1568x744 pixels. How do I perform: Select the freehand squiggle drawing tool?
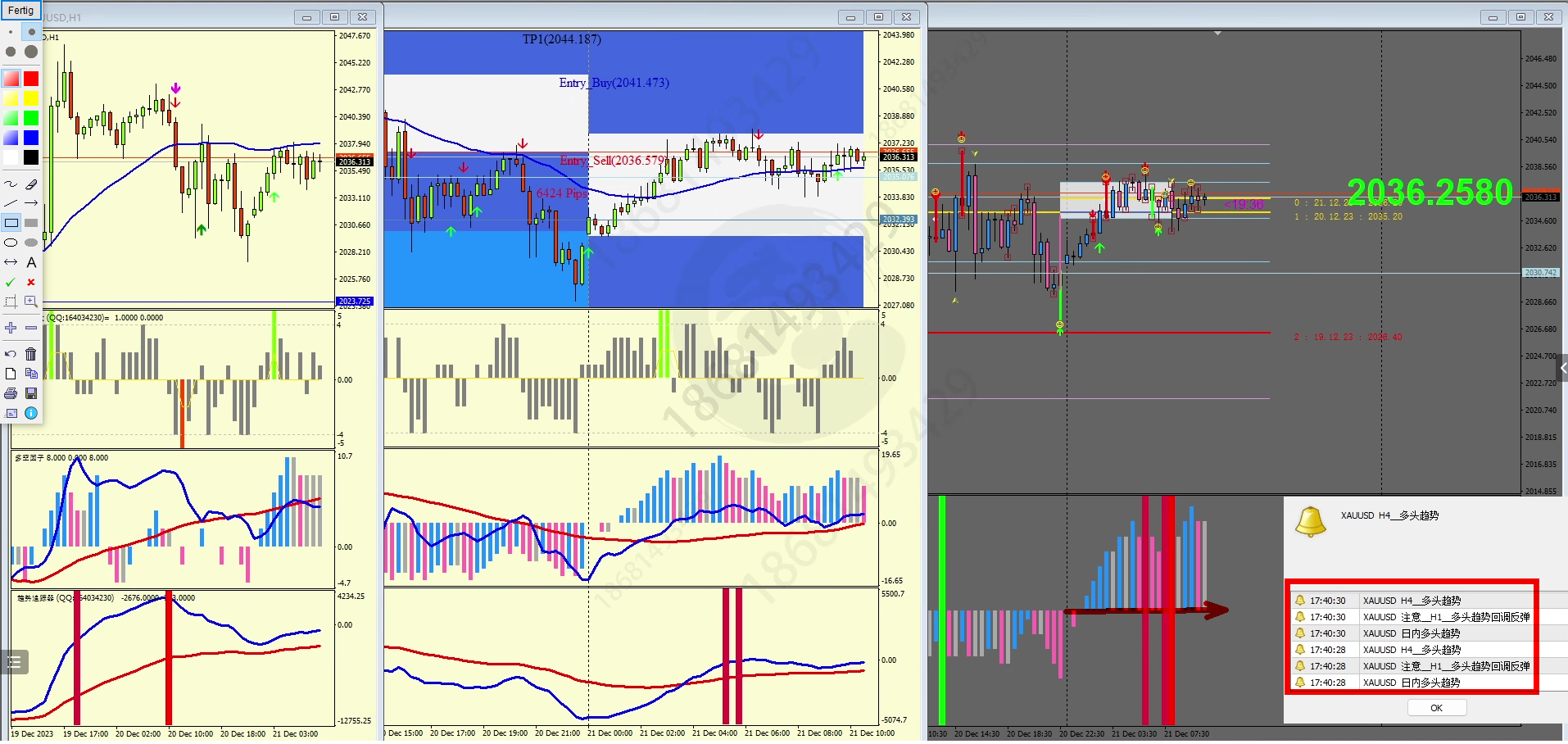11,184
